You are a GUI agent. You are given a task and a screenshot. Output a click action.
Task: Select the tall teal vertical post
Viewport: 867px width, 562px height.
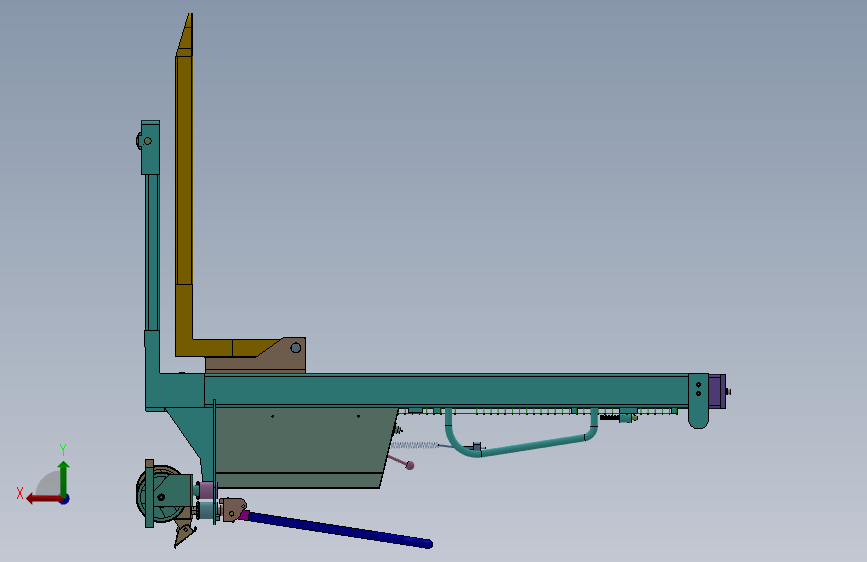152,252
